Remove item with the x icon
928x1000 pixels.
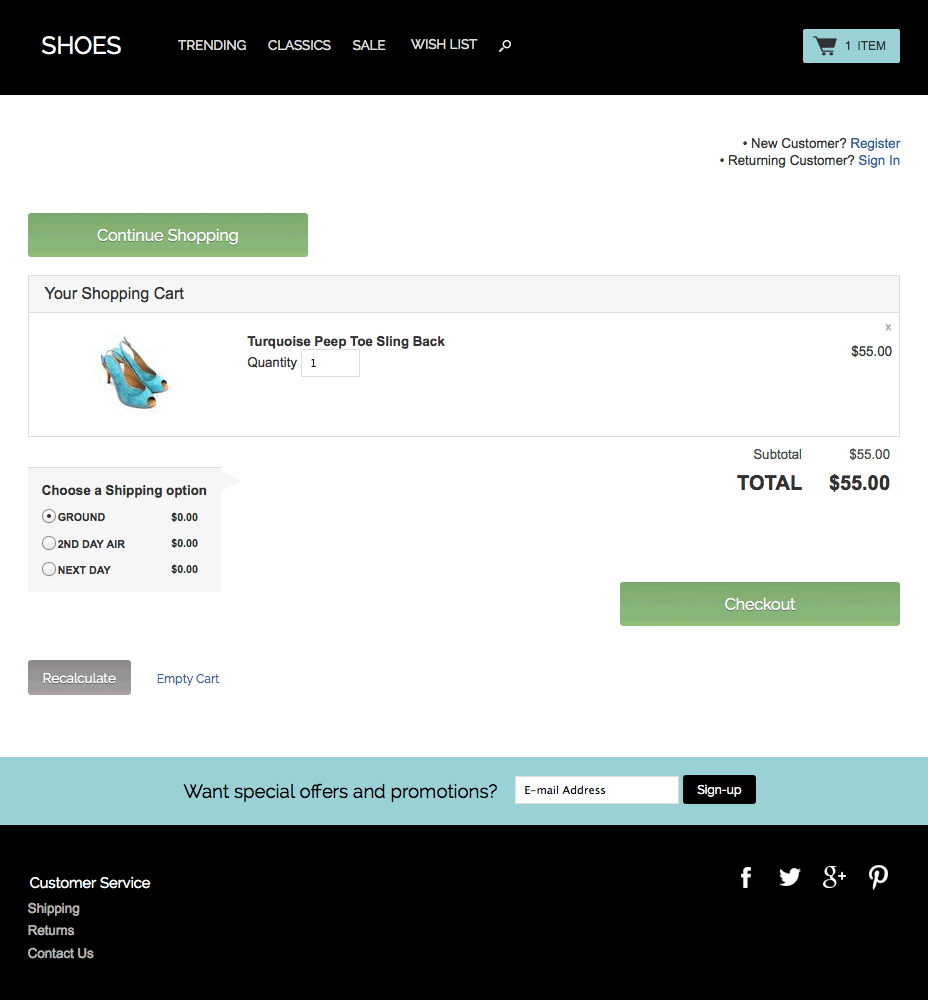click(888, 327)
